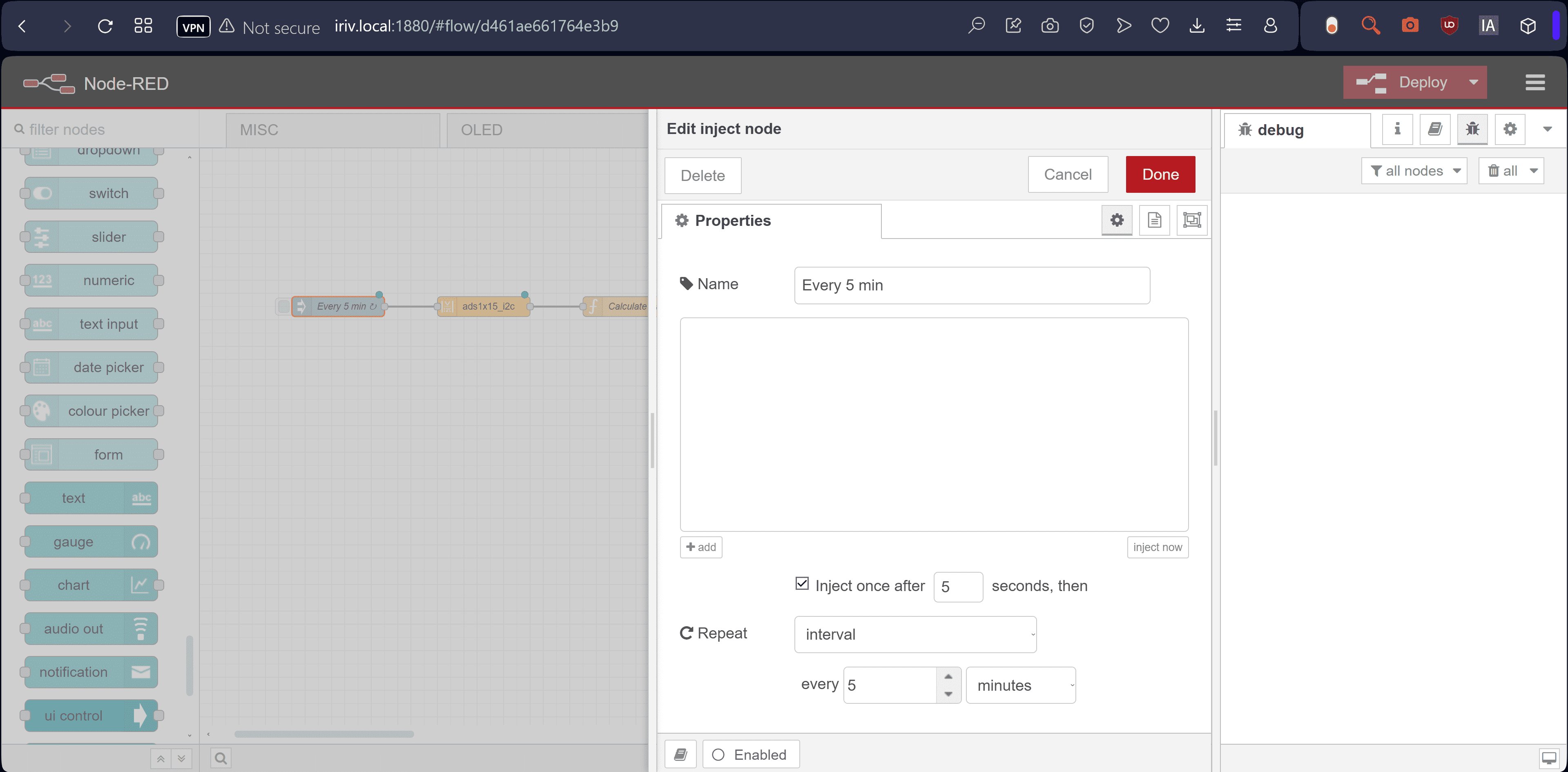The image size is (1568, 772).
Task: Open configuration nodes gear sidebar icon
Action: pyautogui.click(x=1510, y=129)
